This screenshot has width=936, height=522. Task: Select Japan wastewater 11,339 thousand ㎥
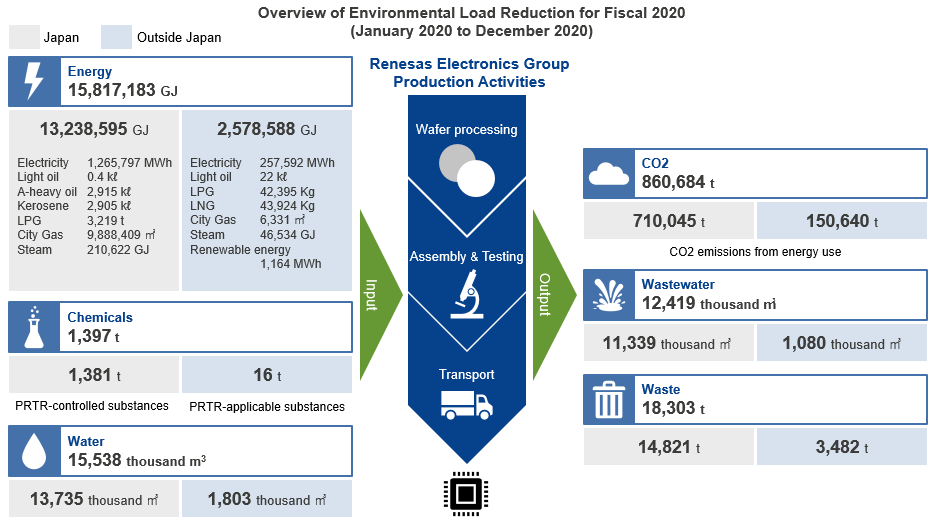(667, 343)
